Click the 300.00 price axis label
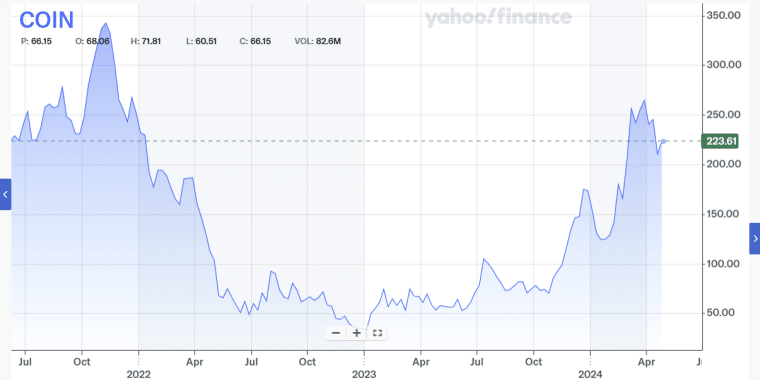 coord(724,65)
